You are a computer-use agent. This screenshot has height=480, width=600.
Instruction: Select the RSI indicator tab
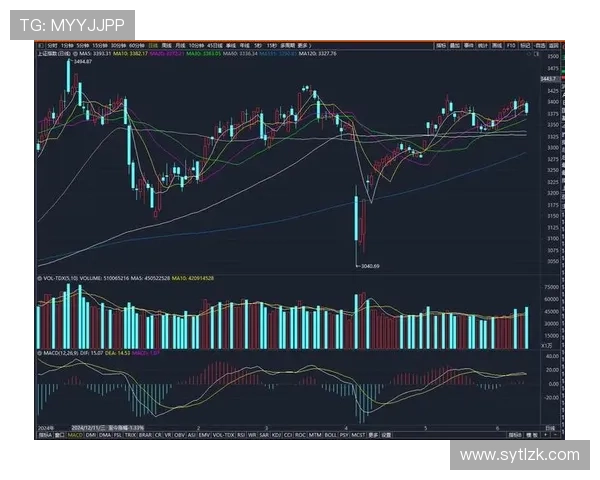[x=241, y=435]
